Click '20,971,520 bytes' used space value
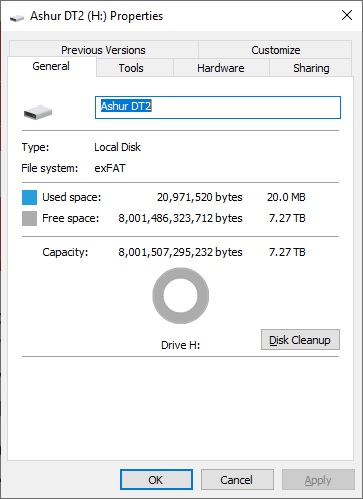 click(199, 197)
